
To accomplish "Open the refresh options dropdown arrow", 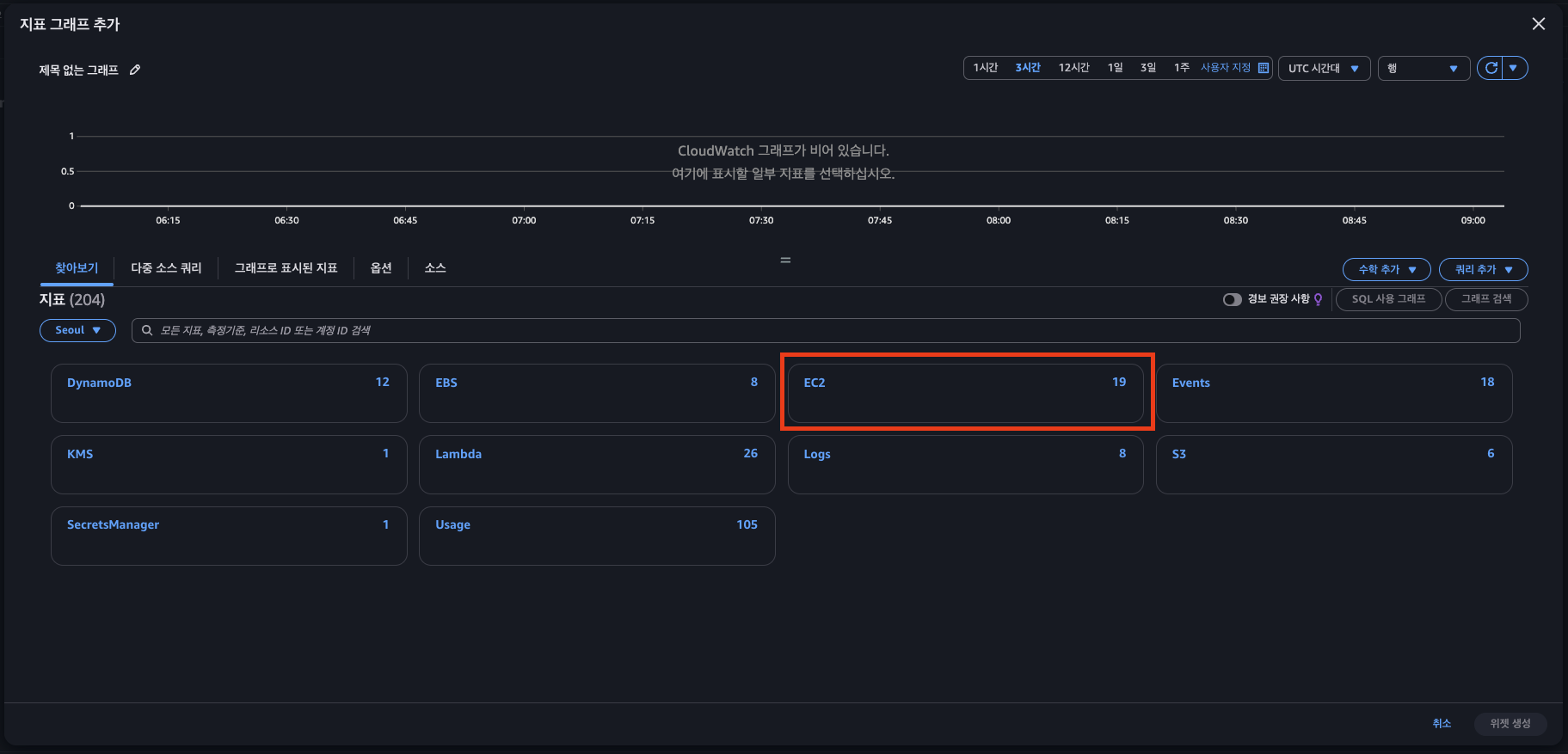I will tap(1514, 68).
